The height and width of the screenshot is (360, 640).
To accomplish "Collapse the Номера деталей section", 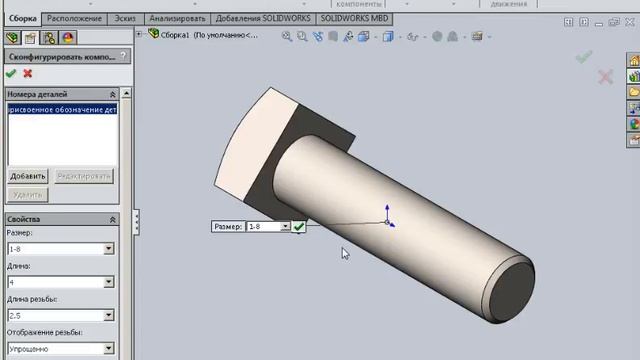I will pyautogui.click(x=113, y=94).
